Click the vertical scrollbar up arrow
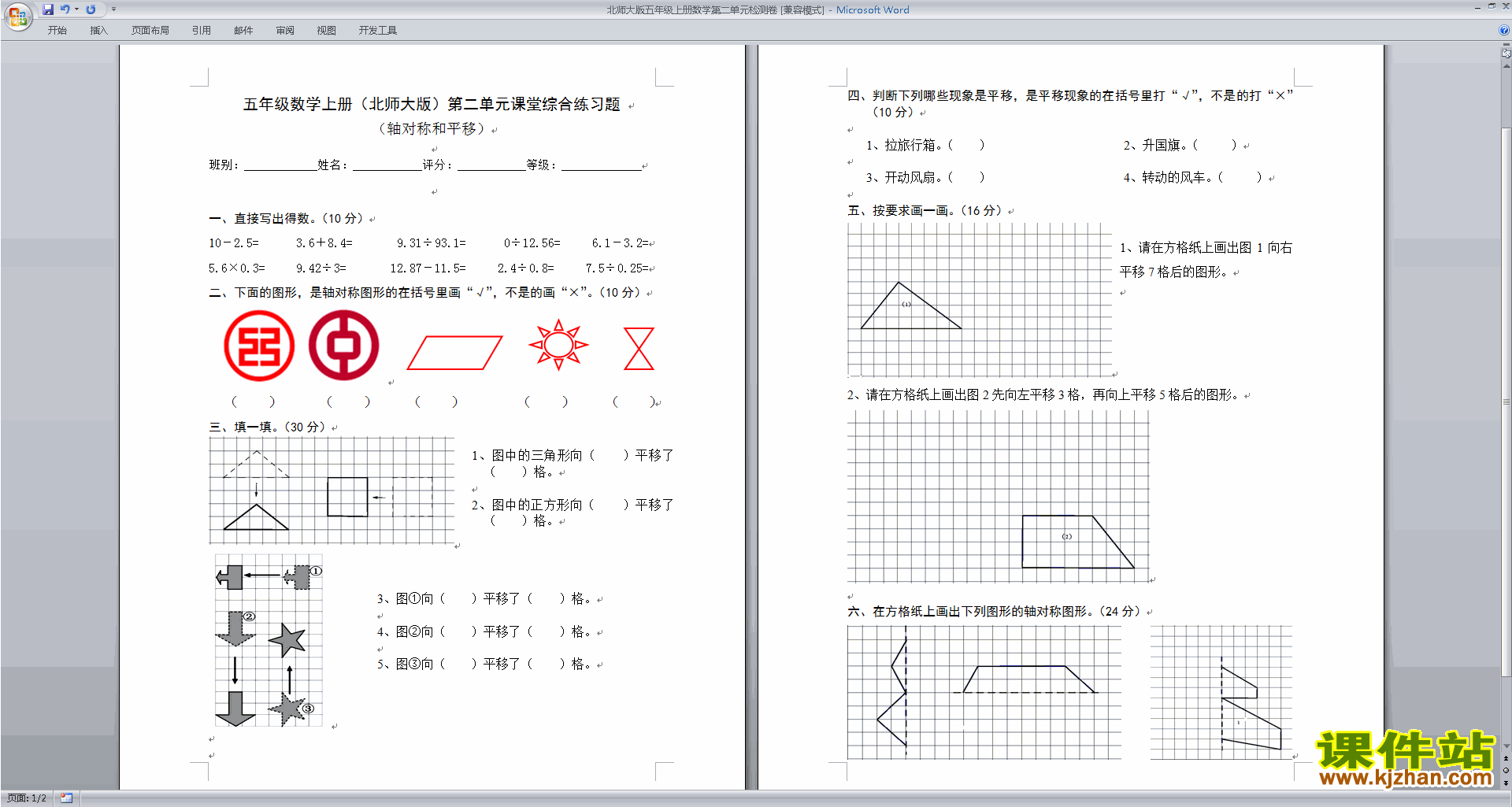This screenshot has width=1512, height=807. [x=1506, y=66]
